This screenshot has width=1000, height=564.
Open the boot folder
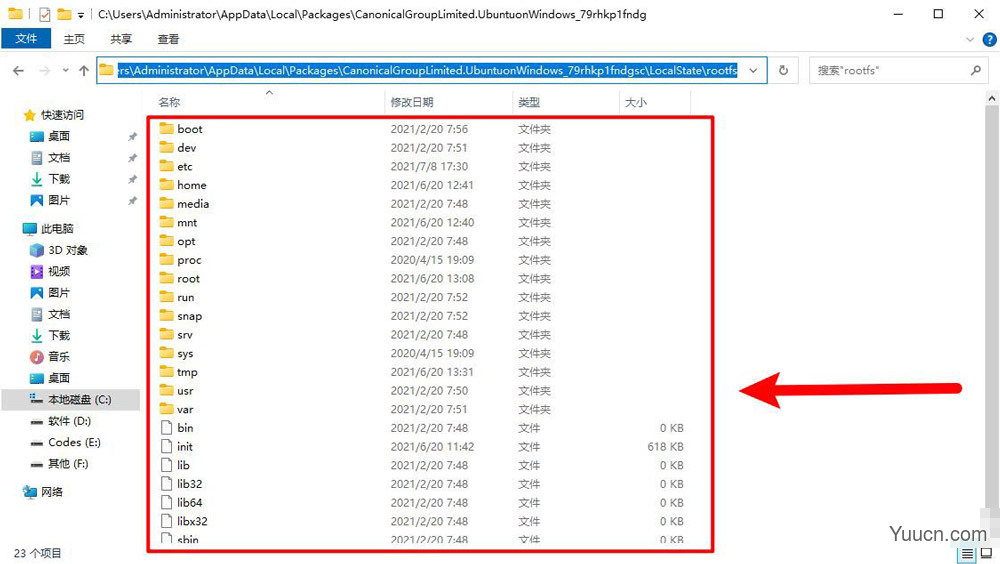click(x=189, y=129)
